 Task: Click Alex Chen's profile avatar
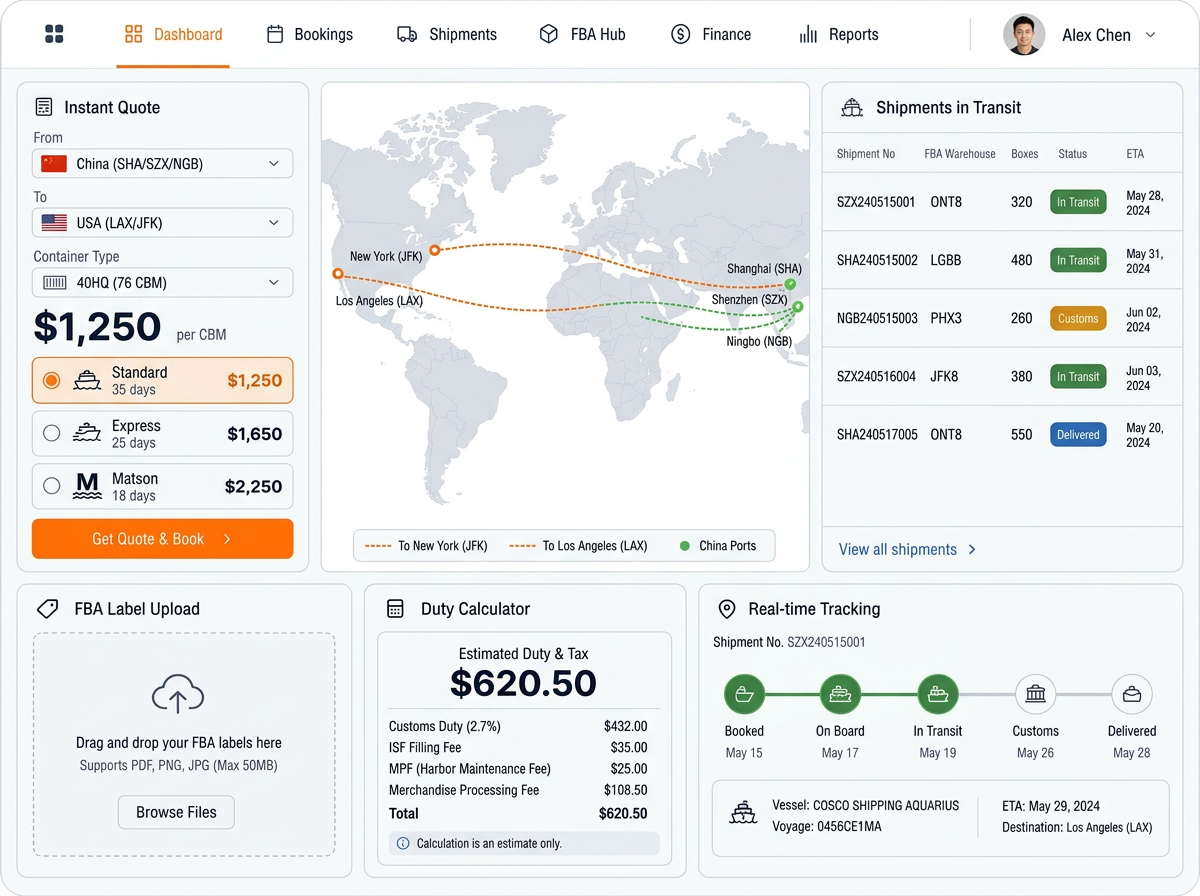1024,34
